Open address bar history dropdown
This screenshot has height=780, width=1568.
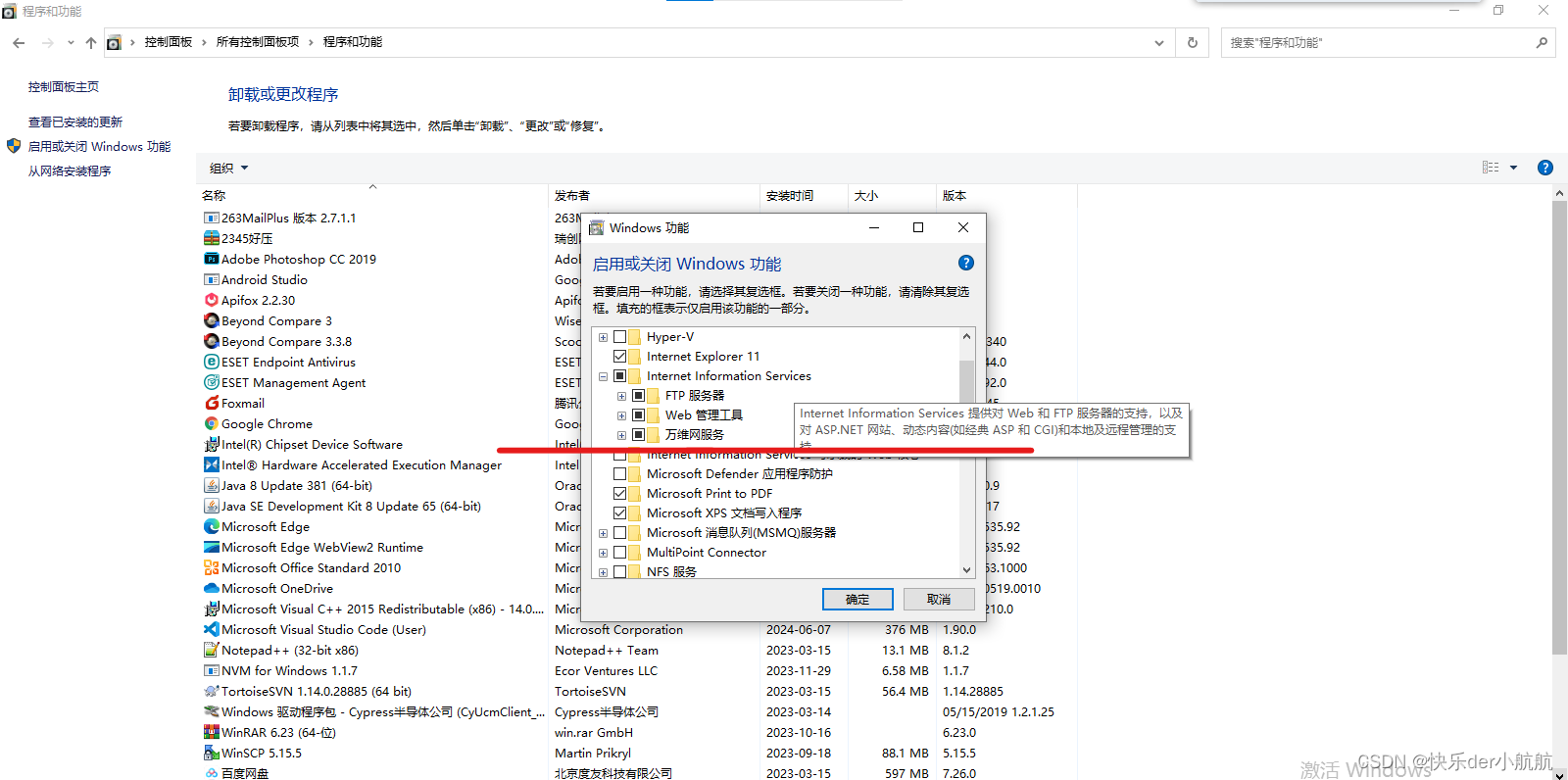[1159, 42]
